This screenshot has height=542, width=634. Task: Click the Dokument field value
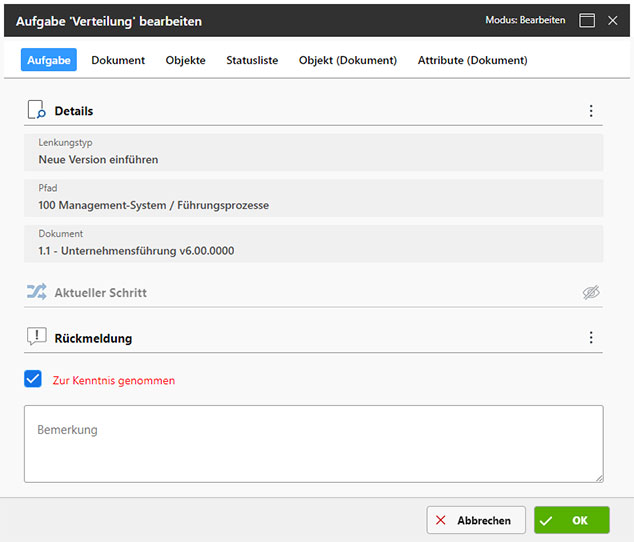pos(136,251)
